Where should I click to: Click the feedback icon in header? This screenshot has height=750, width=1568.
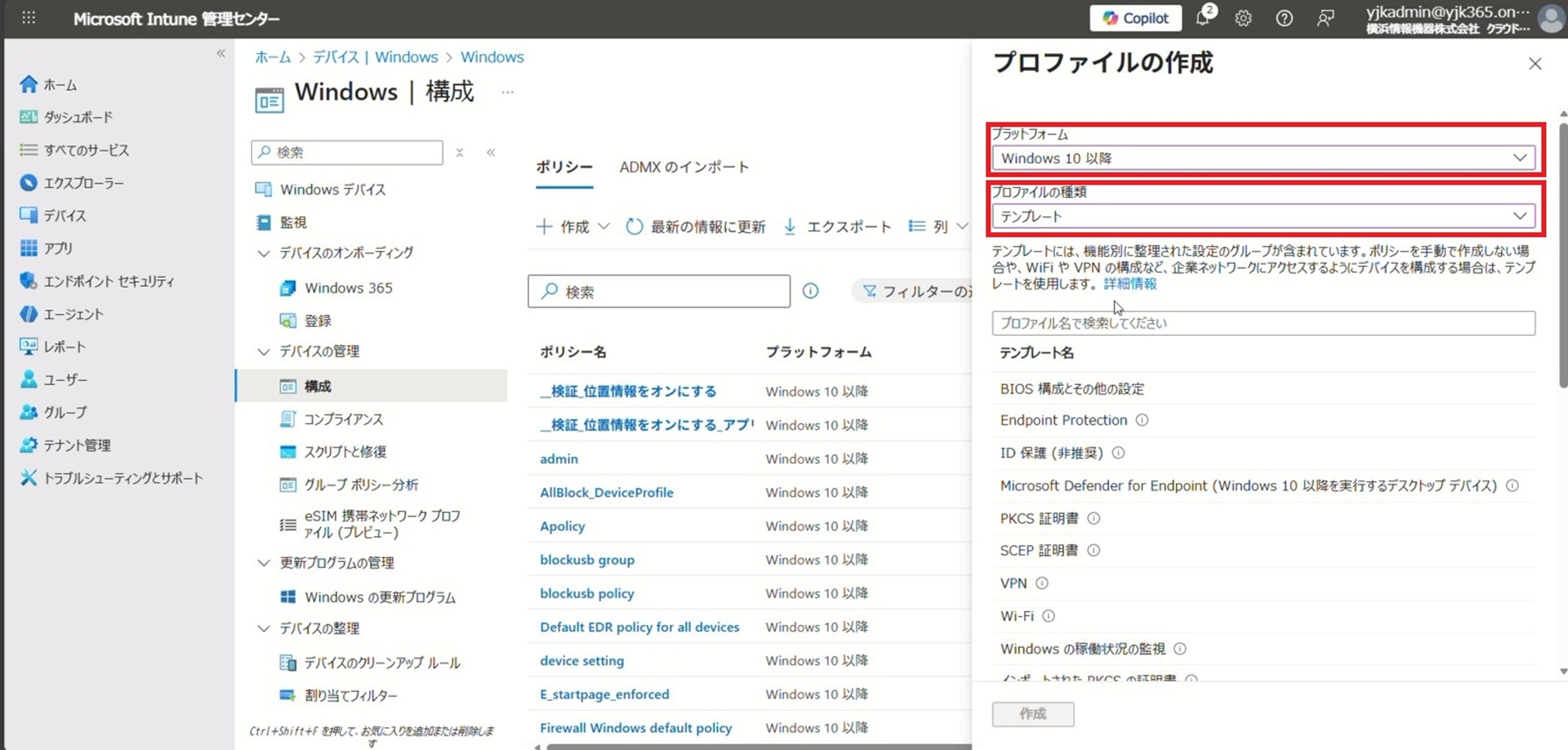[x=1325, y=18]
